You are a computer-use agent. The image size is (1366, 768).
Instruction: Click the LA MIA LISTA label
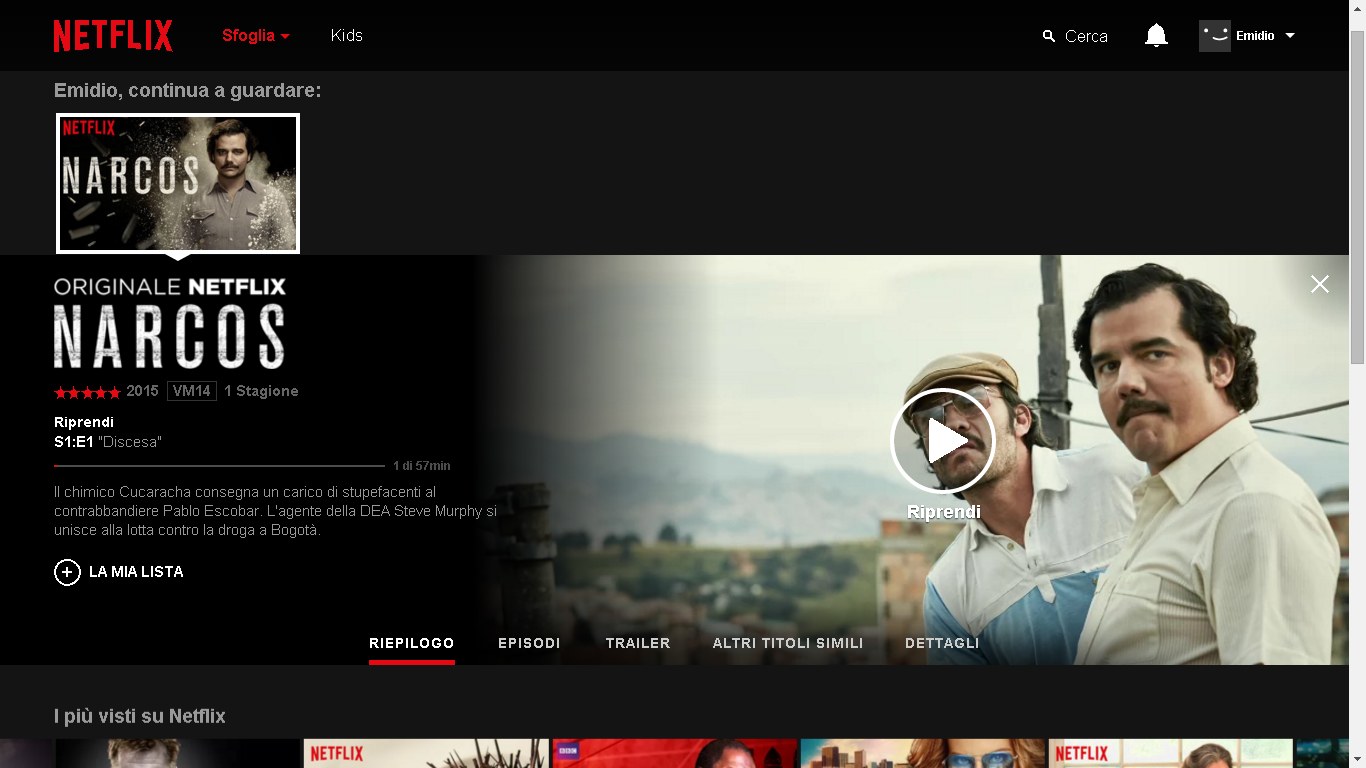tap(136, 572)
